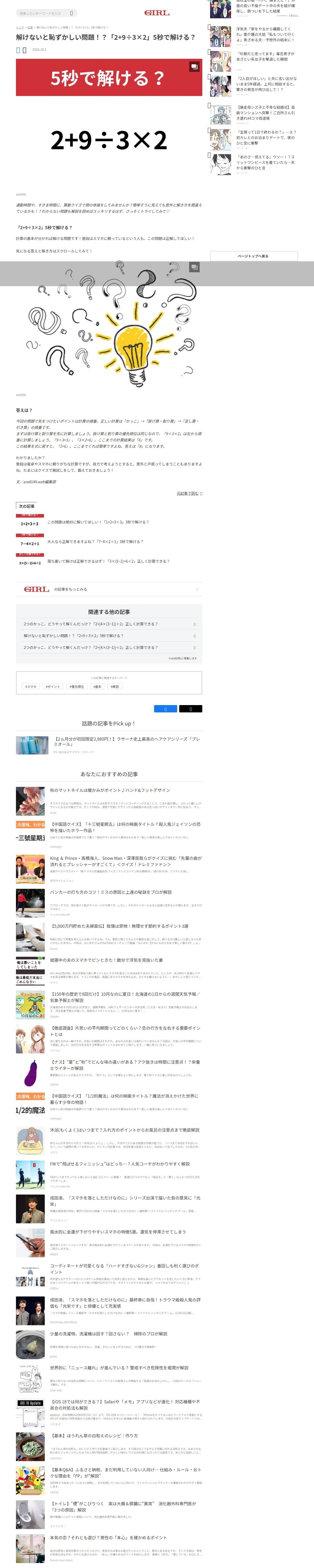Open '就寝中の夫のスマホでピンときた' article

(107, 960)
